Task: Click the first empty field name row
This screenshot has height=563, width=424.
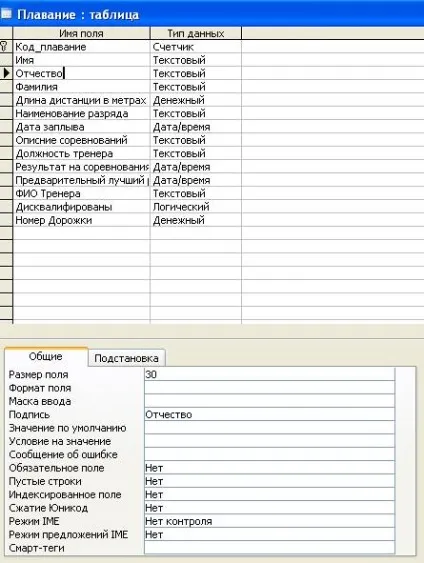Action: (81, 233)
